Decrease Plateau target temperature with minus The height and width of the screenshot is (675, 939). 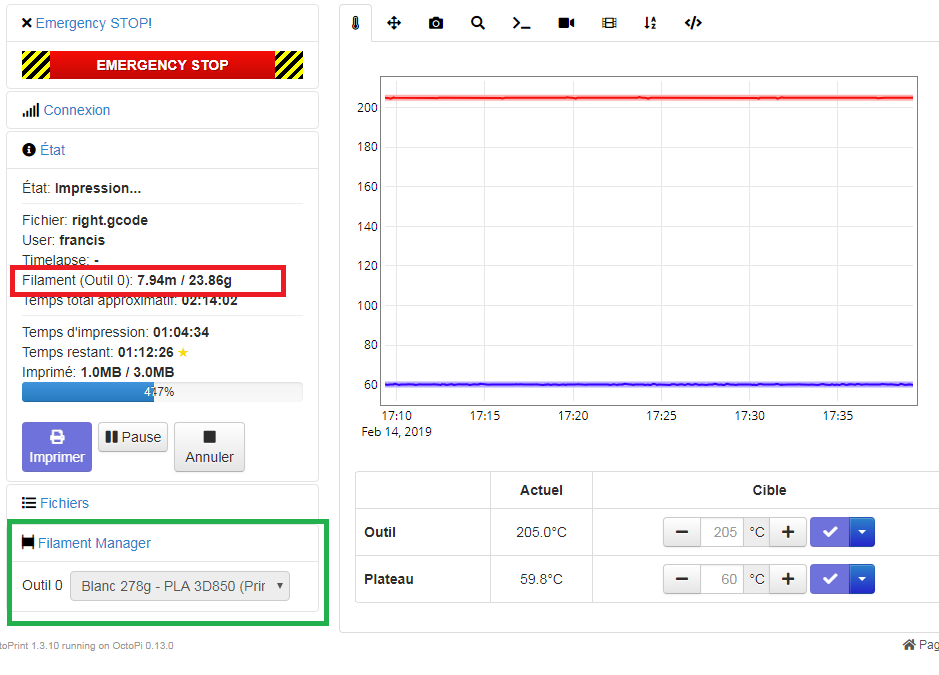tap(681, 579)
